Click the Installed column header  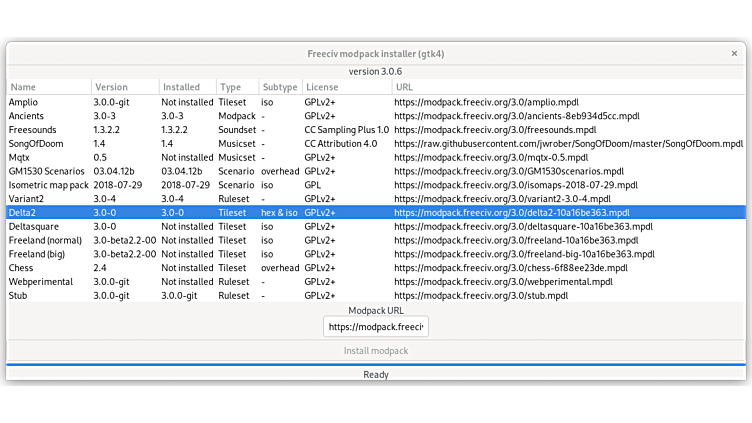[187, 87]
